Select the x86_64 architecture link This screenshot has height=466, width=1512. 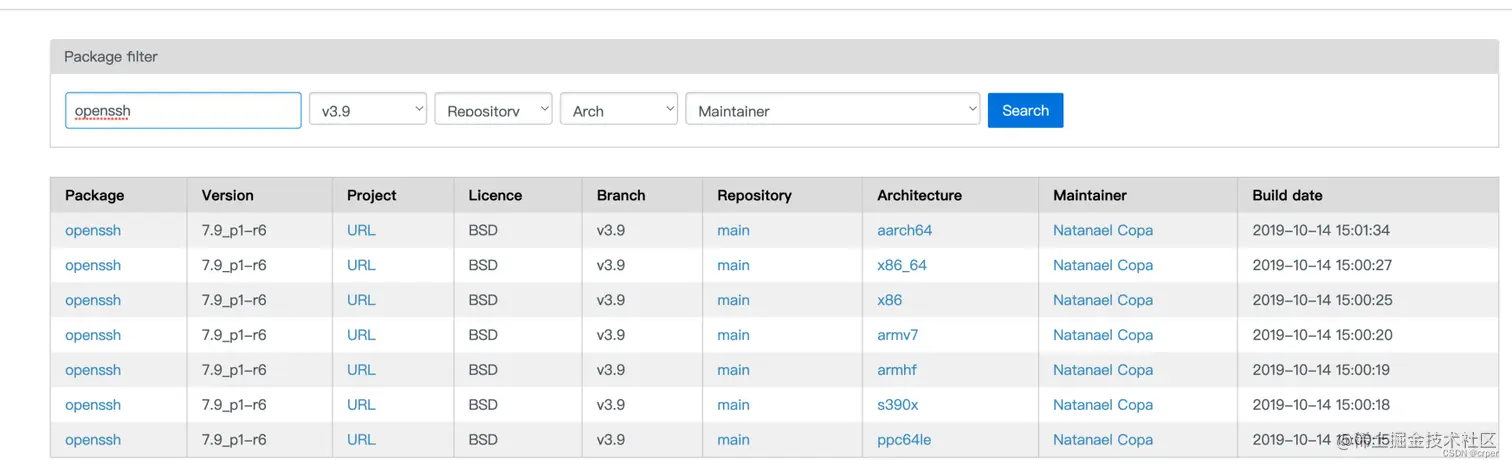tap(902, 265)
